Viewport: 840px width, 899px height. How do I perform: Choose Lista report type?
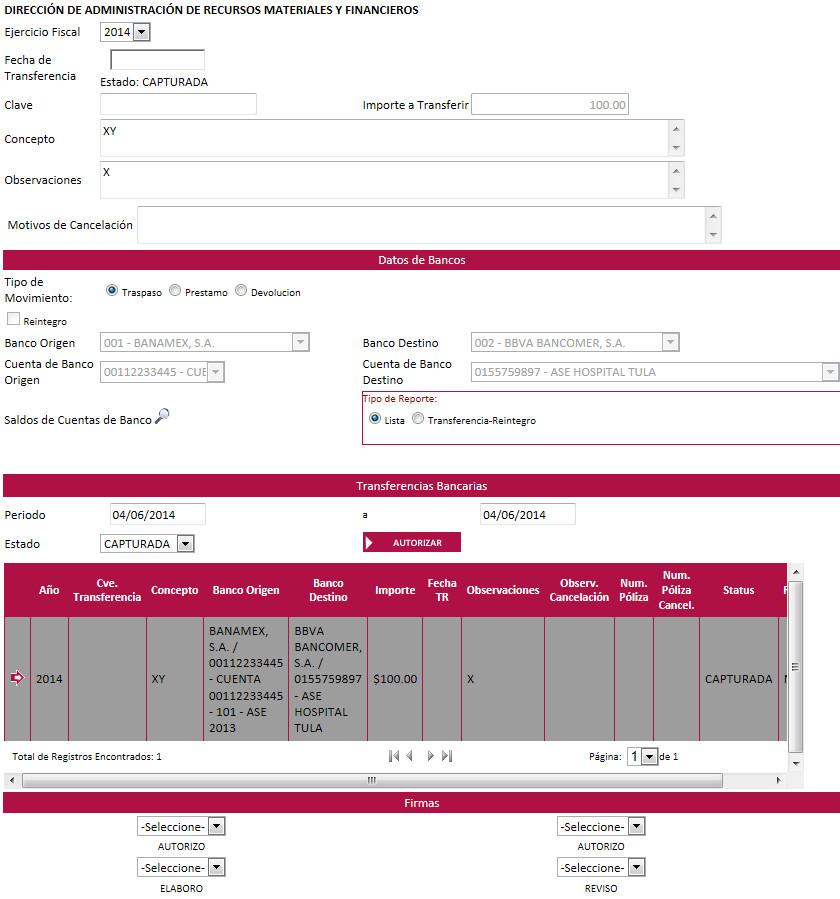click(x=375, y=419)
